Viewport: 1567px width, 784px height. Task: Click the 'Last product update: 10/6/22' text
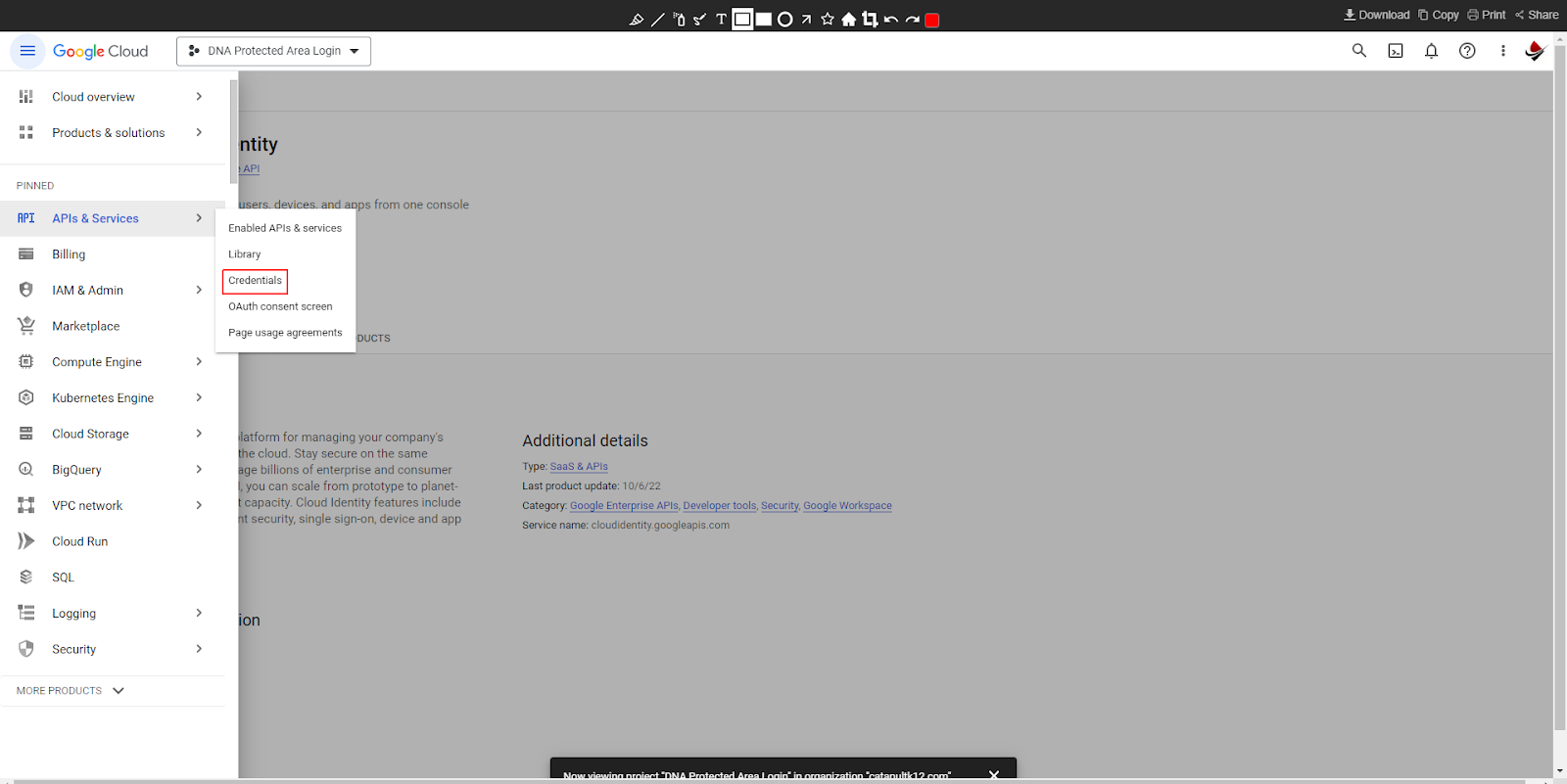[x=592, y=486]
